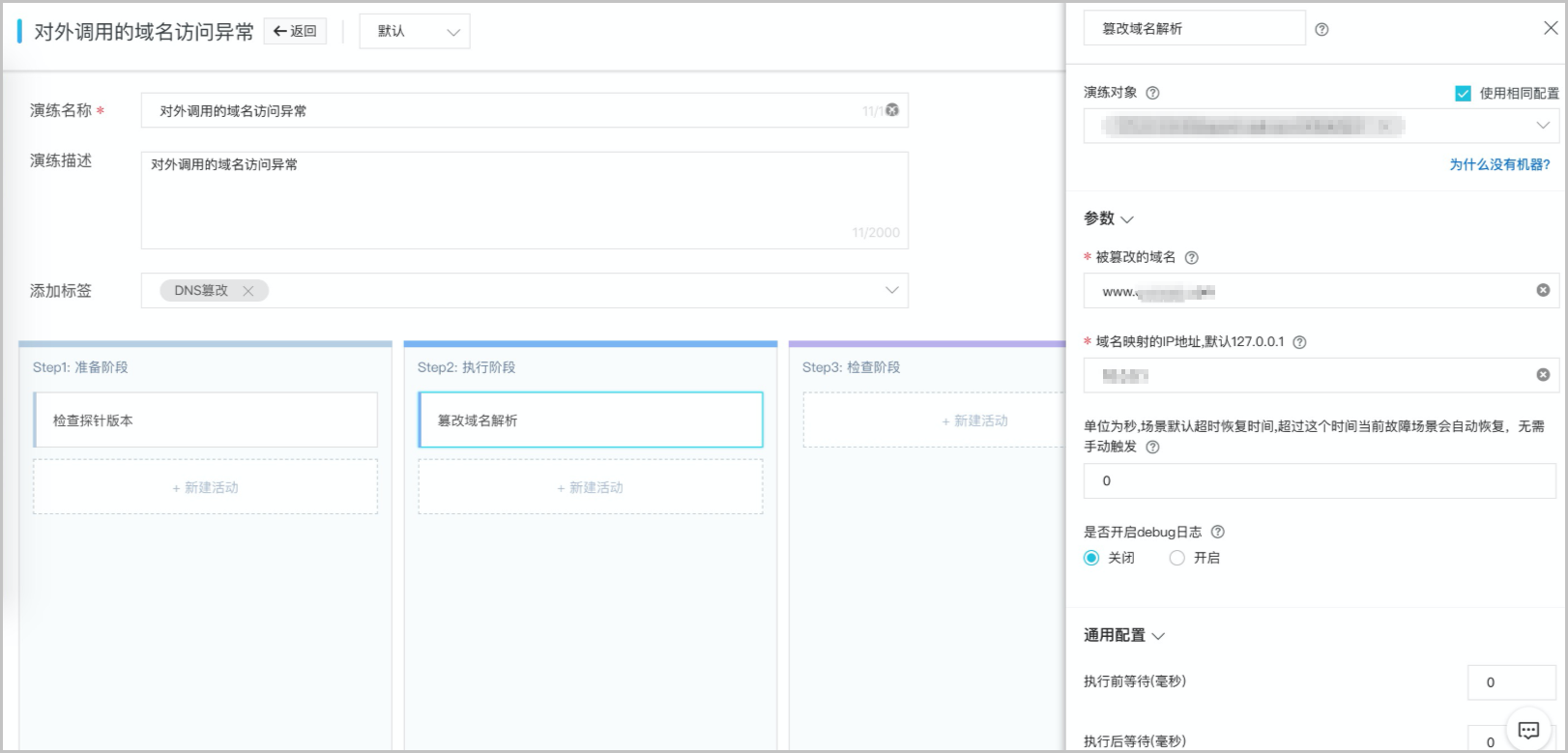Toggle the 使用相同配置 checkbox
This screenshot has height=753, width=1568.
(x=1463, y=93)
